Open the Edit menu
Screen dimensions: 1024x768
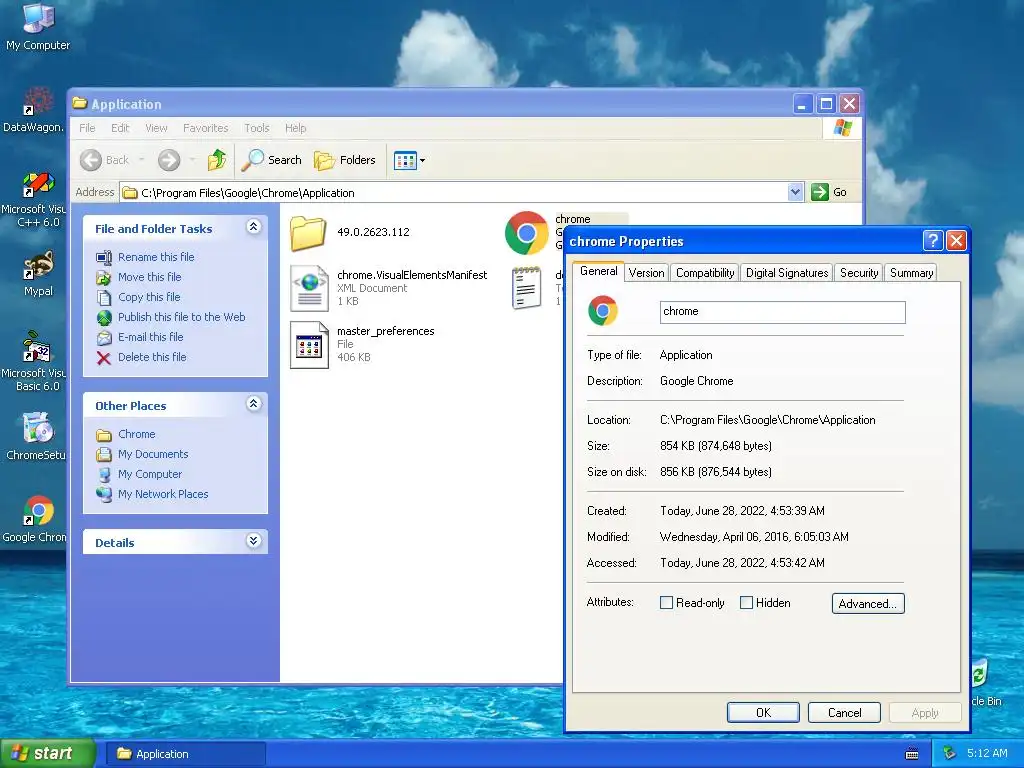pos(120,128)
